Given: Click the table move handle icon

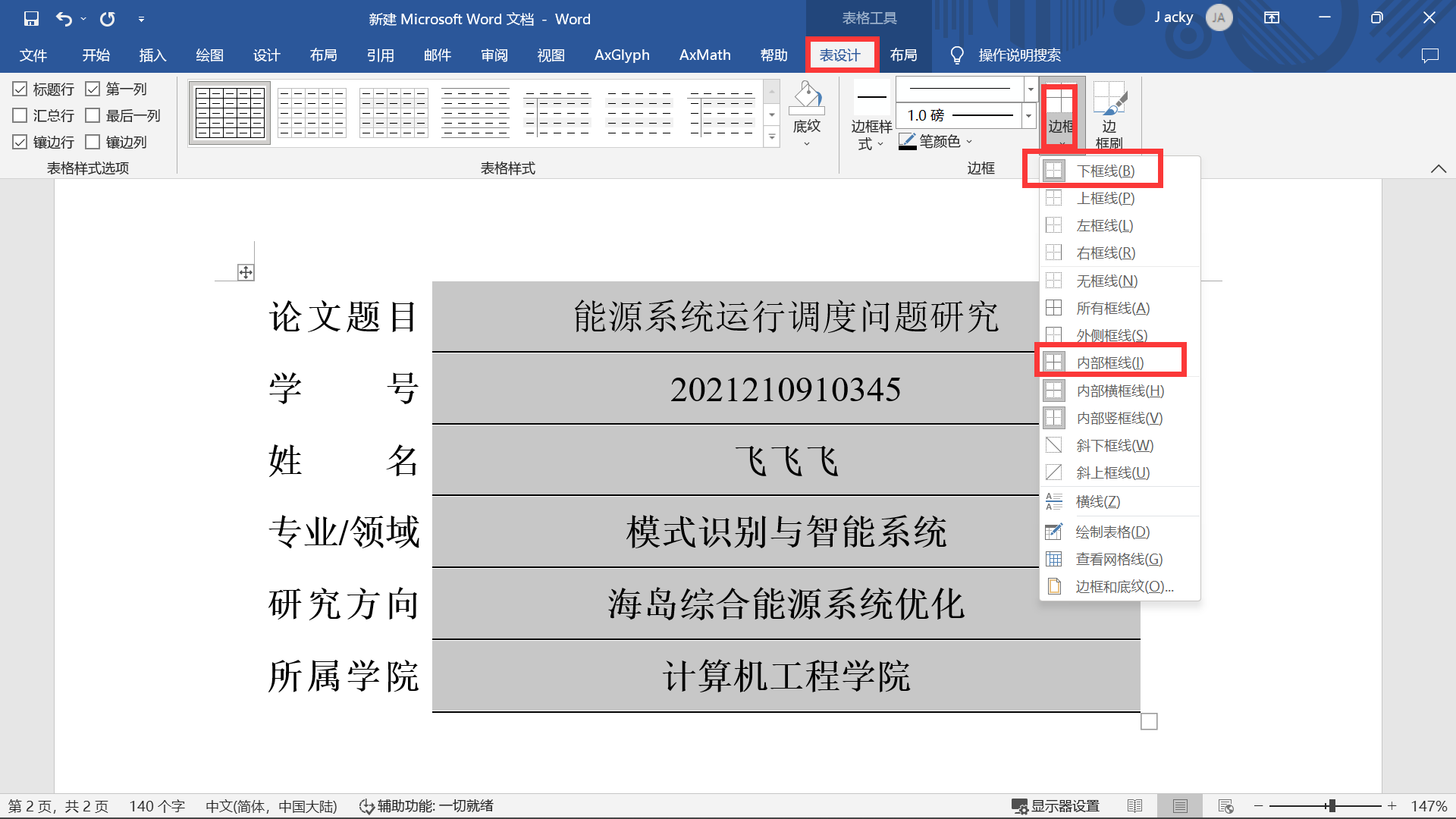Looking at the screenshot, I should [x=246, y=272].
